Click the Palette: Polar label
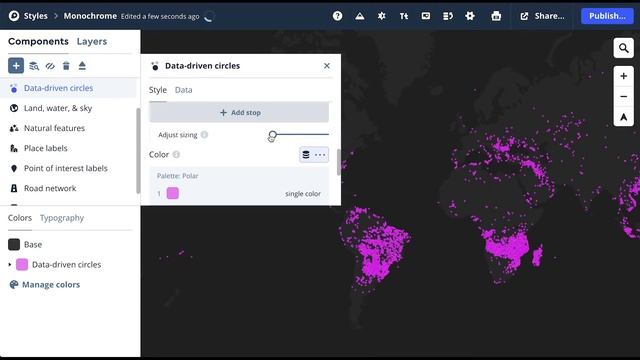 178,176
